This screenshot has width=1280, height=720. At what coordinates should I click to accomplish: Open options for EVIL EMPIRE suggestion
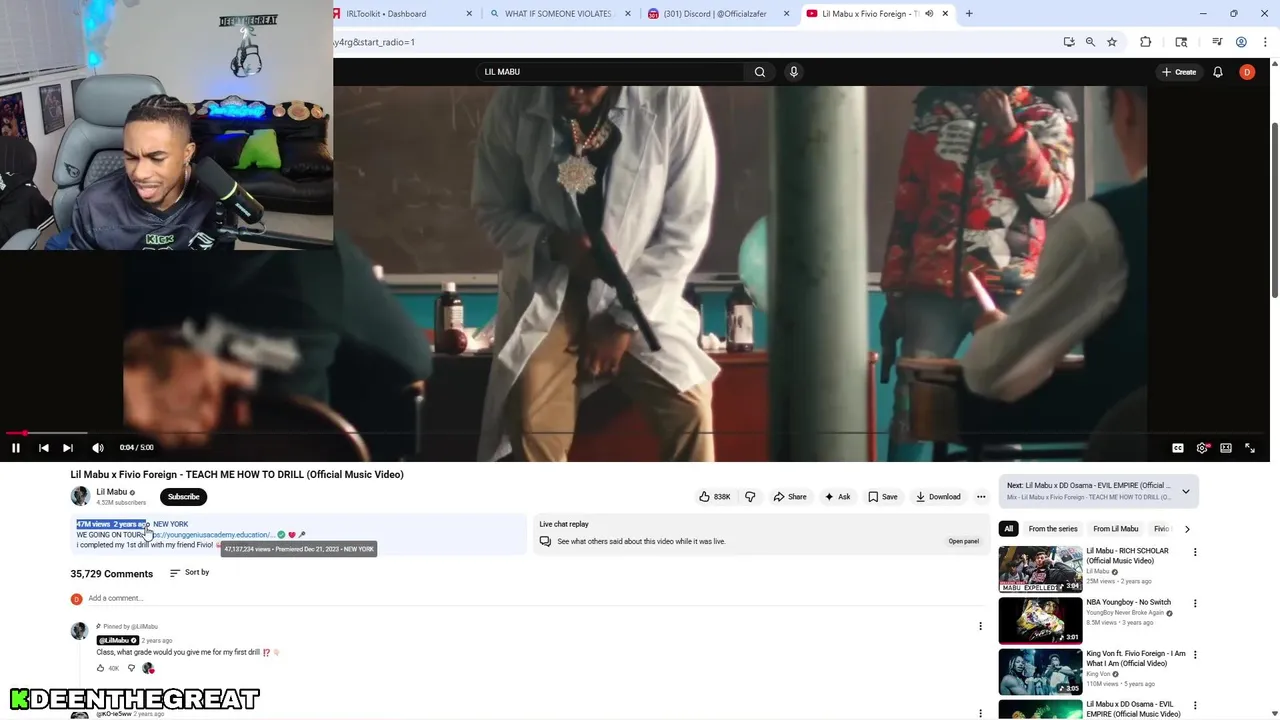(1194, 705)
